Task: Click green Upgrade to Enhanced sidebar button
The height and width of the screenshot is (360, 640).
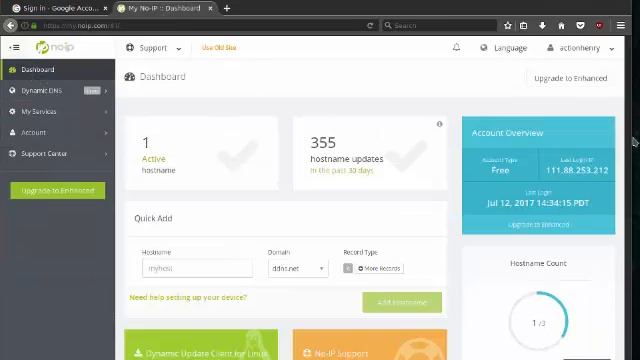Action: click(x=58, y=191)
